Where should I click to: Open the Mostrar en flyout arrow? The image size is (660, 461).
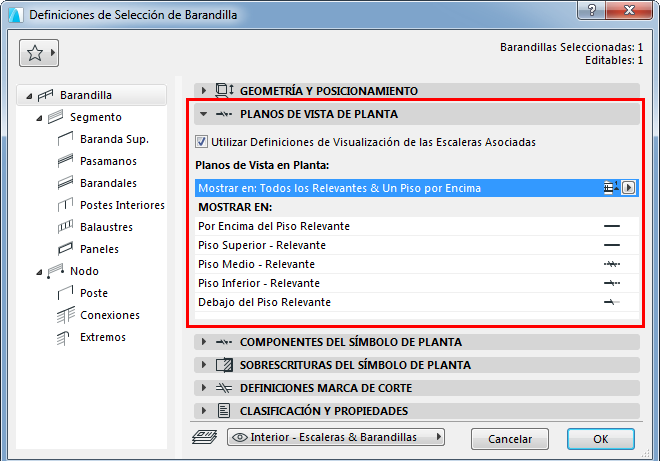coord(629,188)
